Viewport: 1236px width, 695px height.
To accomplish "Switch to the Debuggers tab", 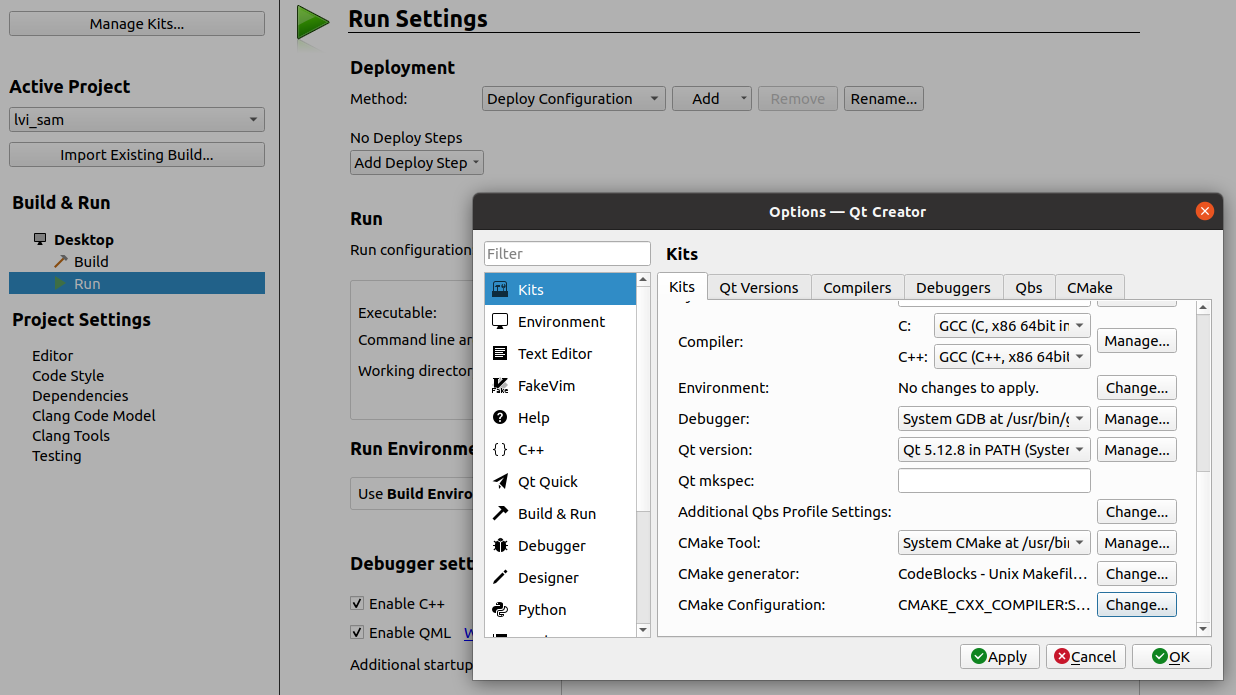I will click(x=953, y=288).
